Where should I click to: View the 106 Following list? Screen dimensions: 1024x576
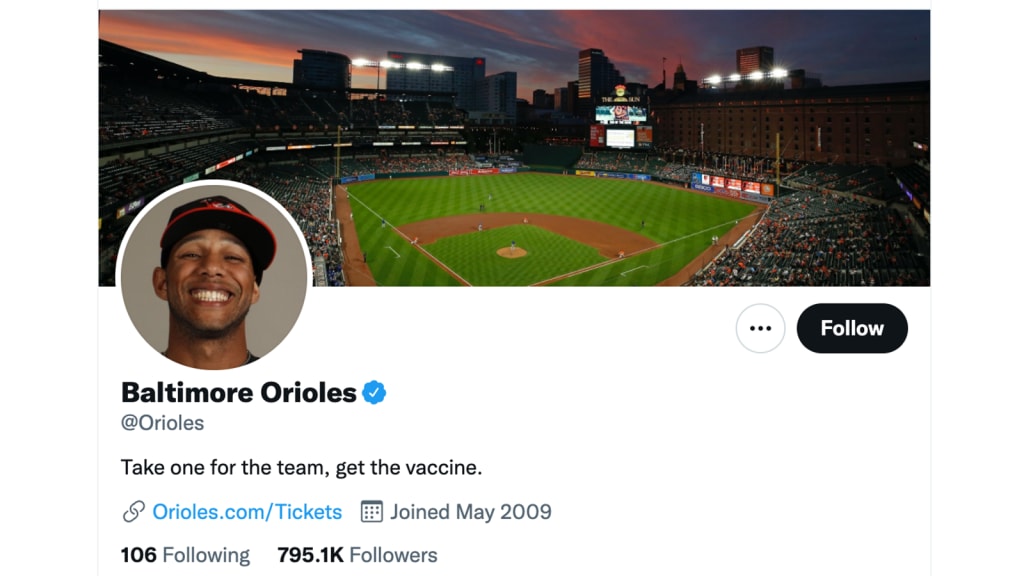186,555
